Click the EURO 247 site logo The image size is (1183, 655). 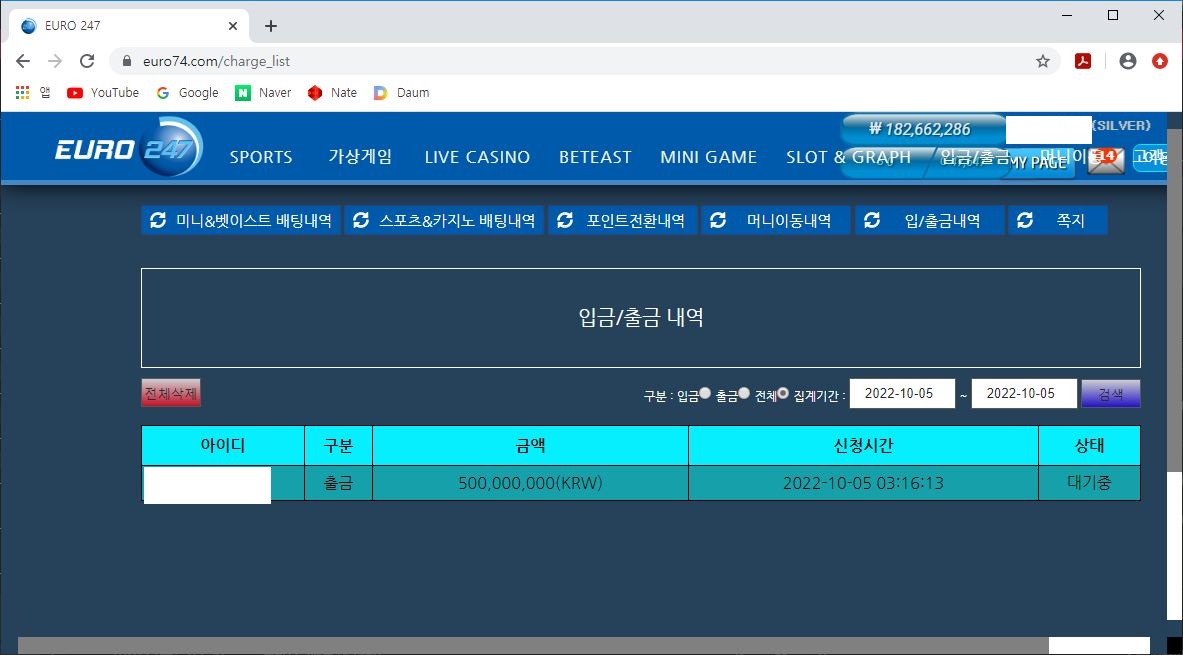(128, 149)
